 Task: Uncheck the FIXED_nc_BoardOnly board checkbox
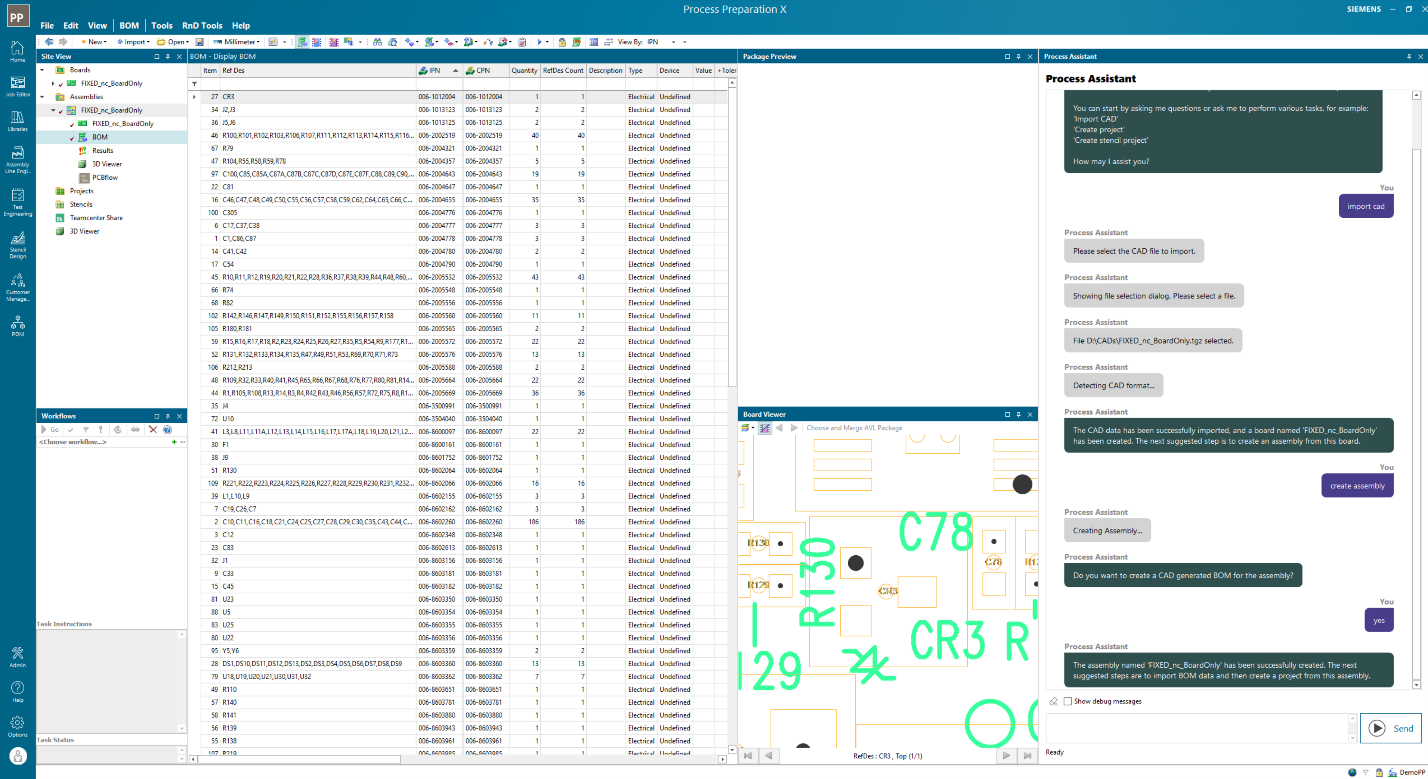[x=60, y=83]
